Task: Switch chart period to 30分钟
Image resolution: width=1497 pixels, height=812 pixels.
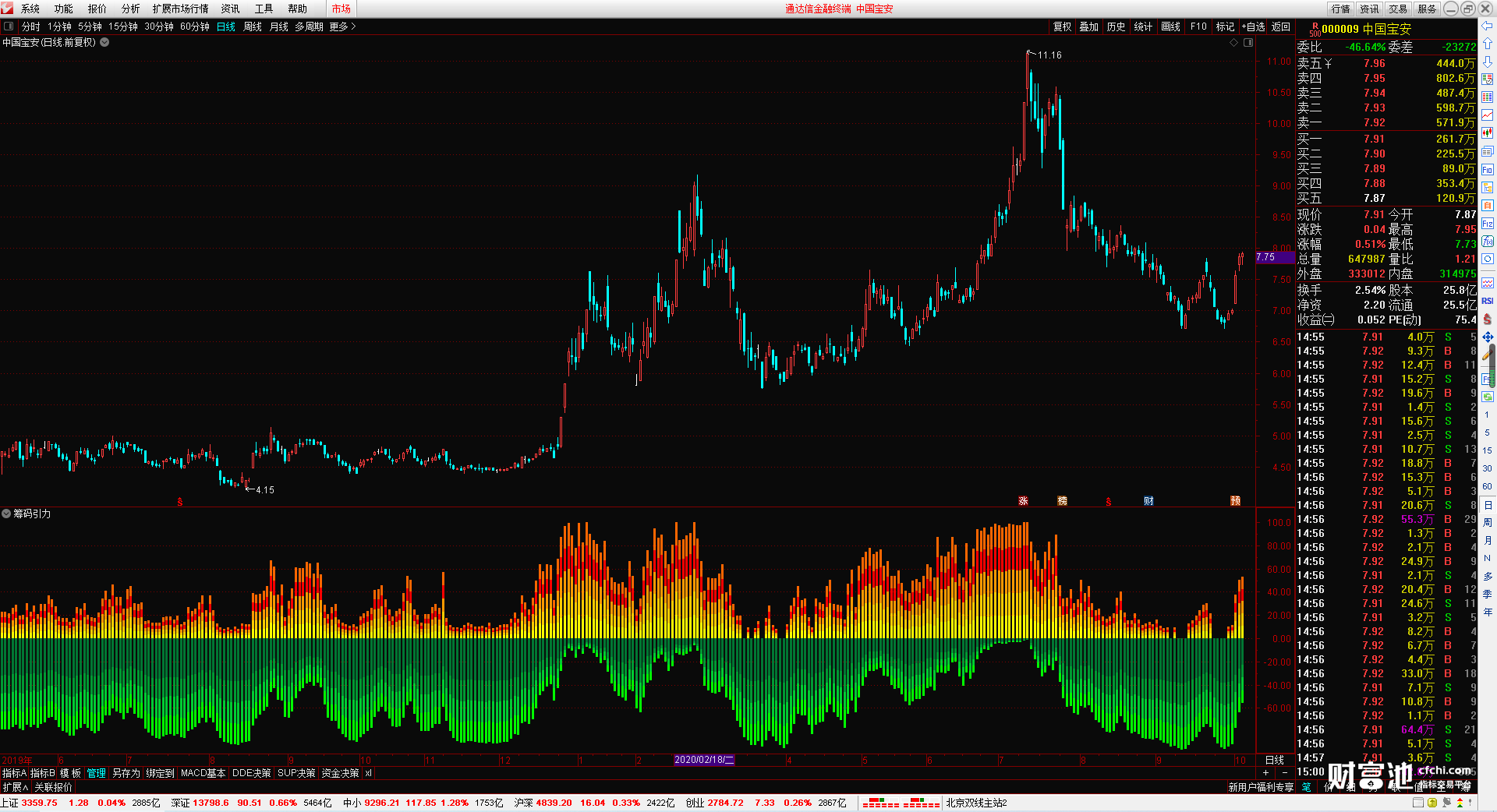Action: 159,26
